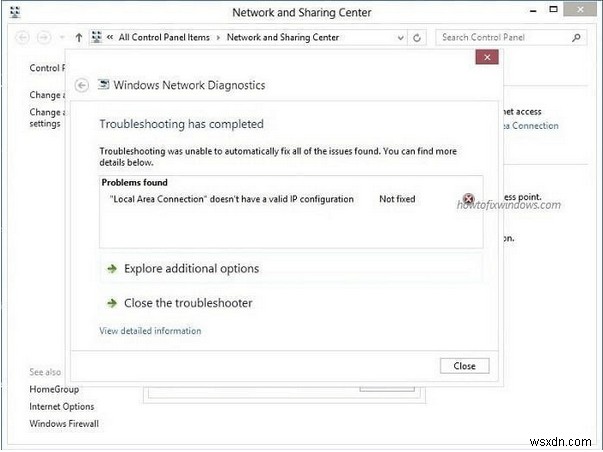Viewport: 603px width, 452px height.
Task: Click the window icon in title bar
Action: coord(14,12)
